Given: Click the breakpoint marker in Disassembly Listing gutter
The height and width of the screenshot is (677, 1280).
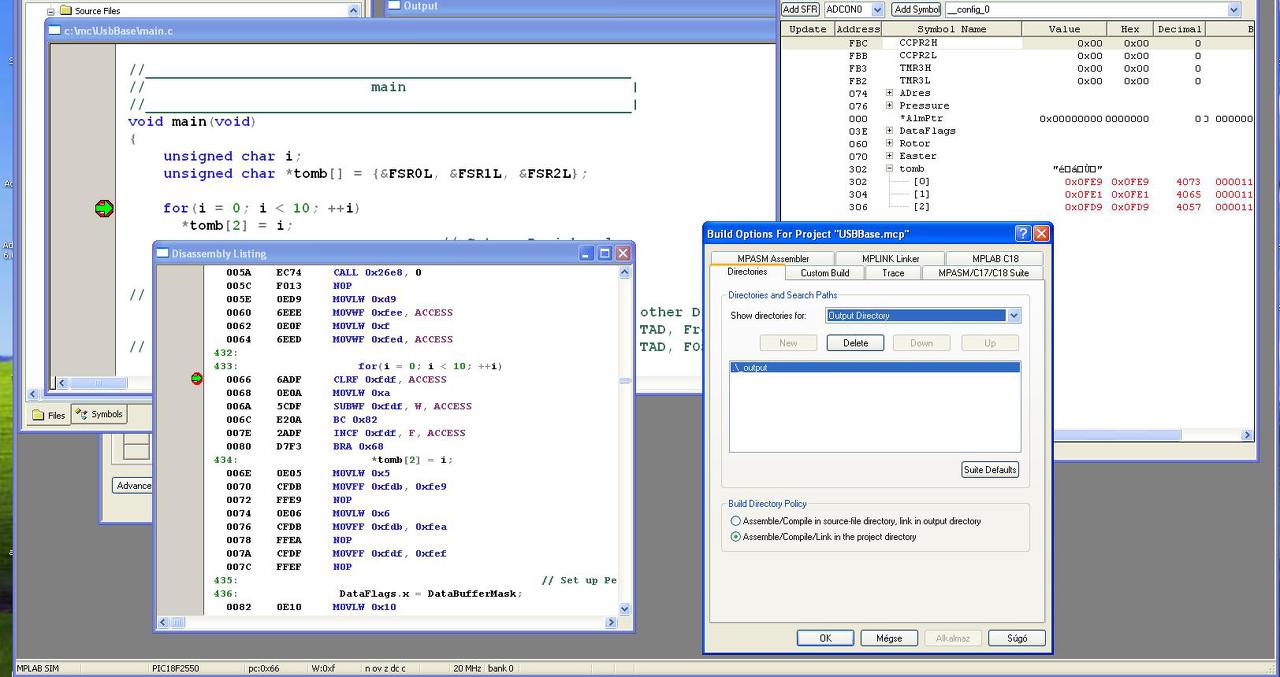Looking at the screenshot, I should click(x=197, y=379).
